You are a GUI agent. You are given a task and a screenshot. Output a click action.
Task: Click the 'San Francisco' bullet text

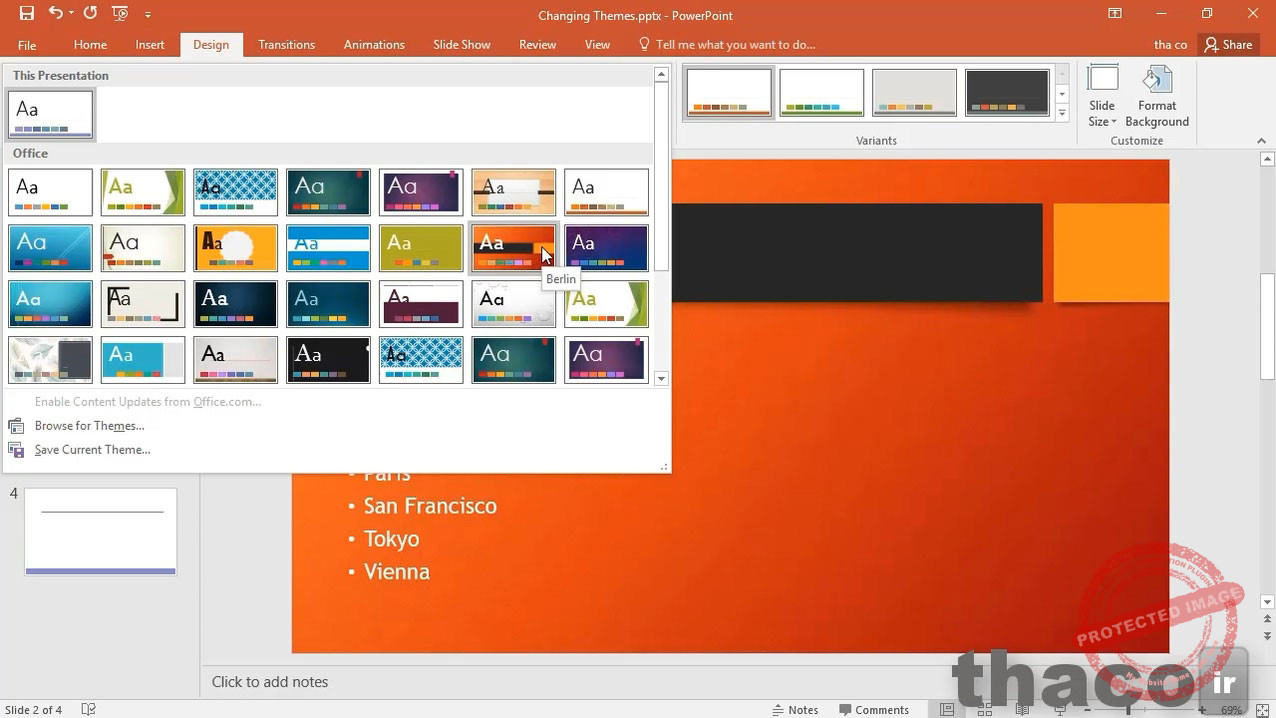point(430,506)
